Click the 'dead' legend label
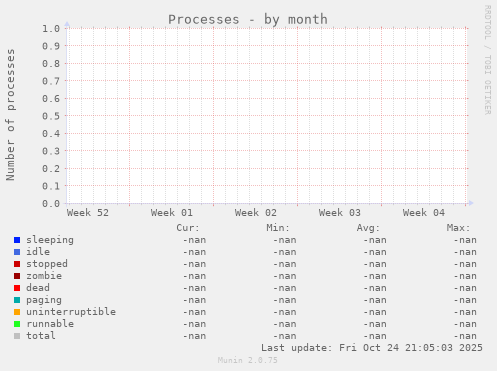497x371 pixels. [x=38, y=288]
